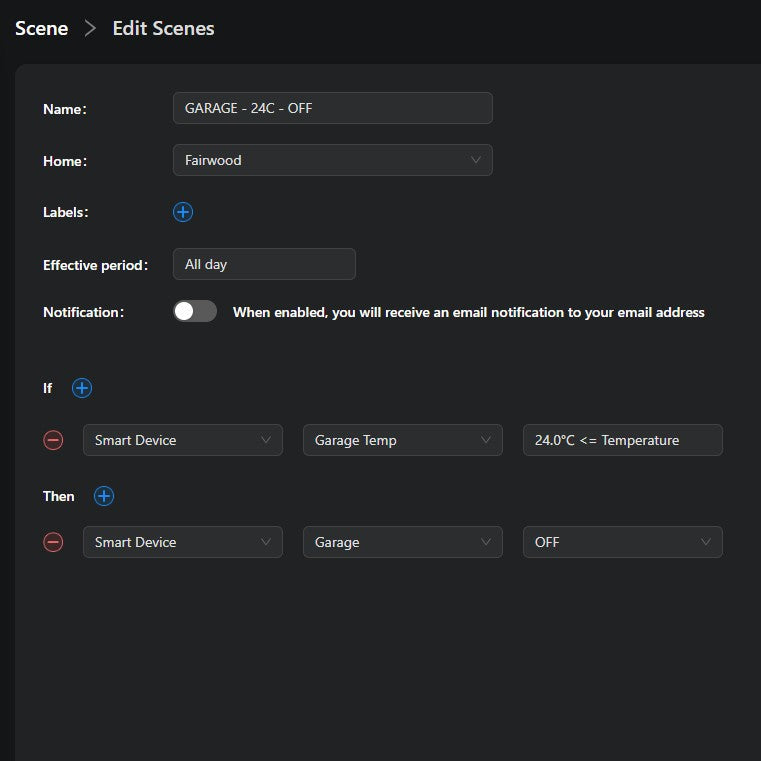This screenshot has width=761, height=761.
Task: Remove the Garage OFF action row
Action: point(53,542)
